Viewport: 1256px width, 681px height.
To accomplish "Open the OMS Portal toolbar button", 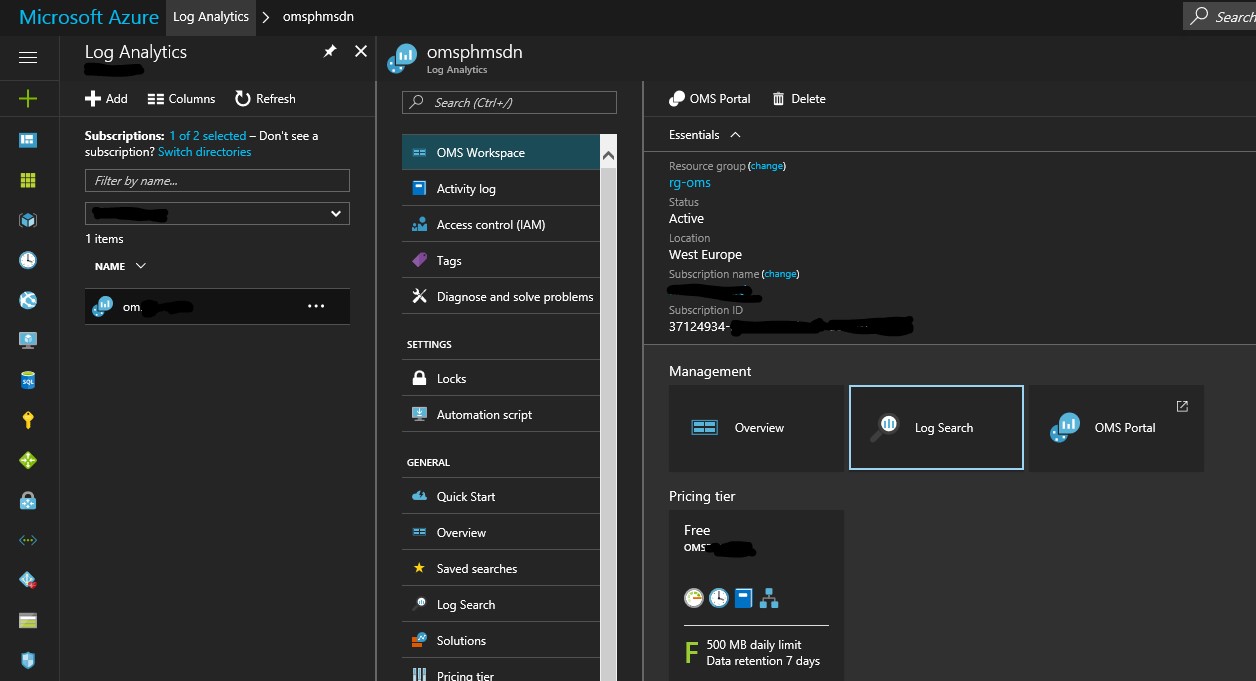I will click(x=710, y=99).
